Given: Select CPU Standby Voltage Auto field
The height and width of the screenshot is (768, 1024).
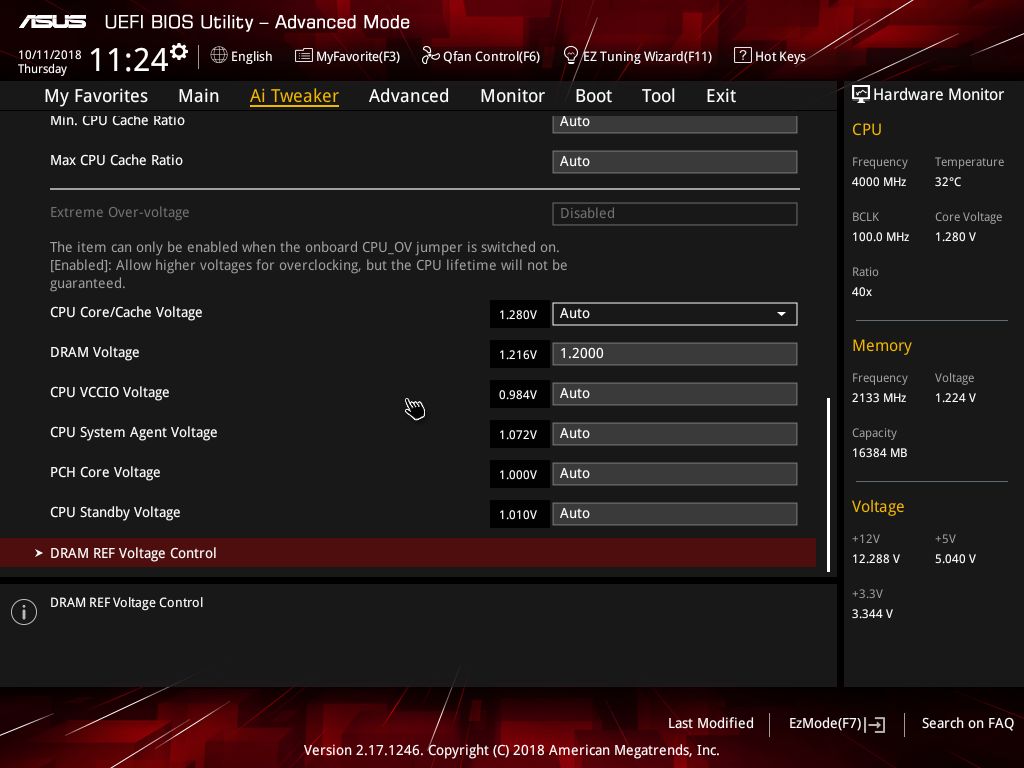Looking at the screenshot, I should point(675,514).
